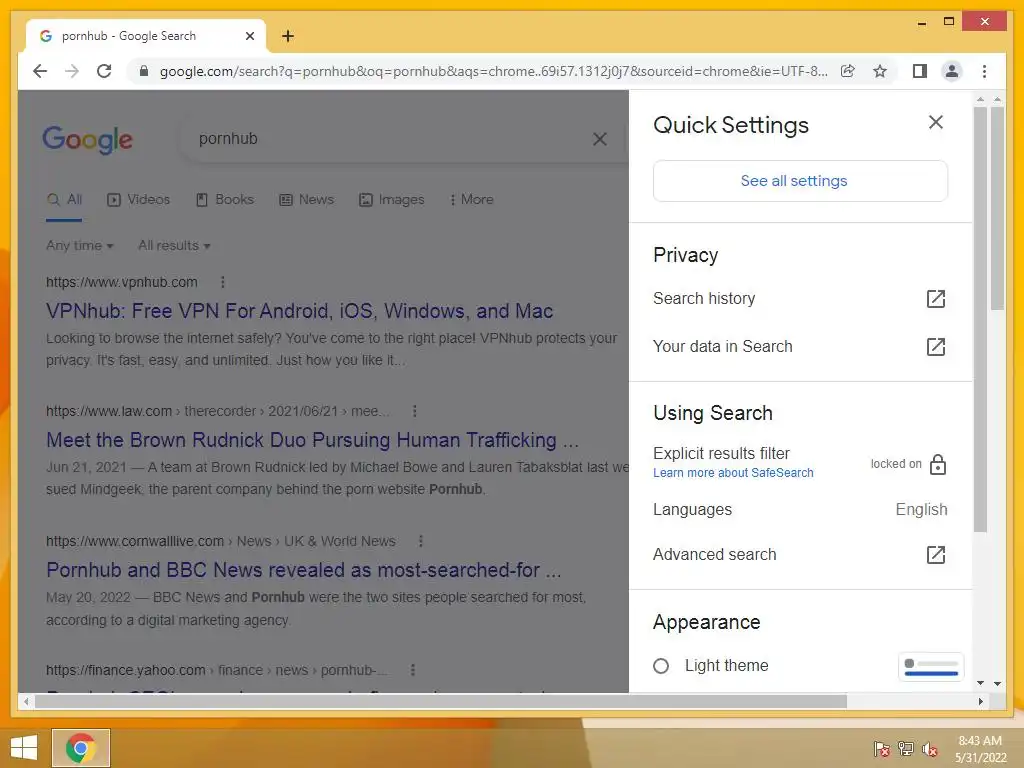Viewport: 1024px width, 768px height.
Task: Open Your data in Search link icon
Action: point(936,346)
